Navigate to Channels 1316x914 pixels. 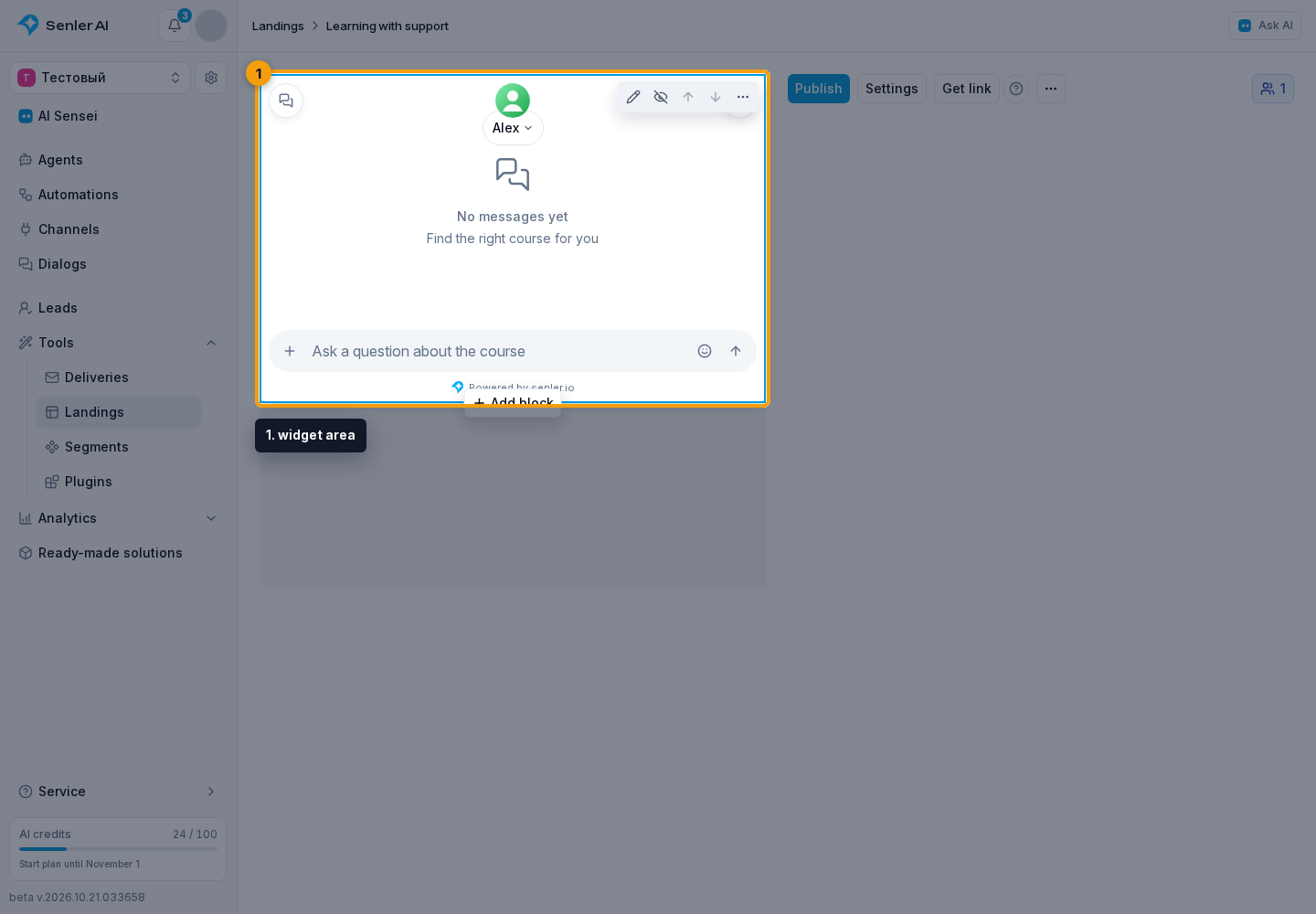click(x=119, y=229)
